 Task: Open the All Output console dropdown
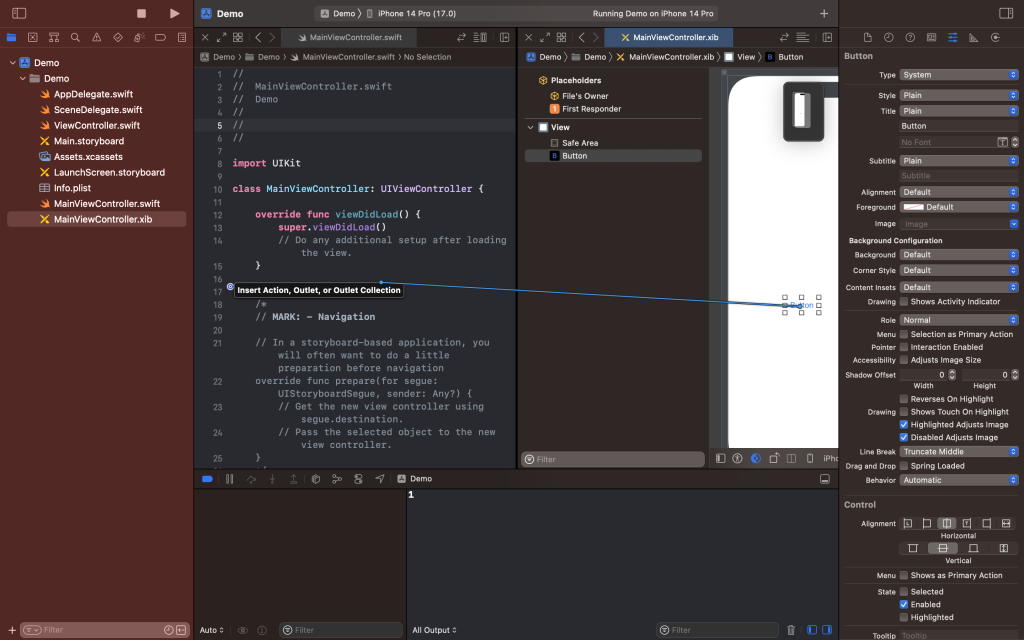point(434,630)
